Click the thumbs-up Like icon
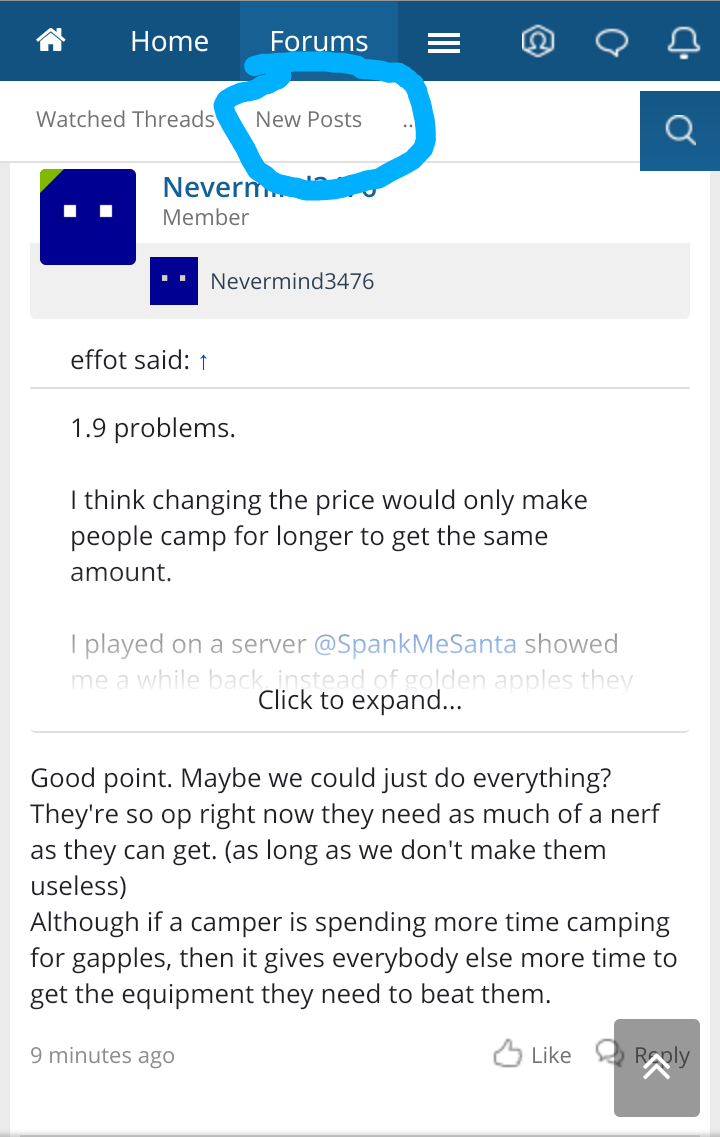 [x=508, y=1054]
